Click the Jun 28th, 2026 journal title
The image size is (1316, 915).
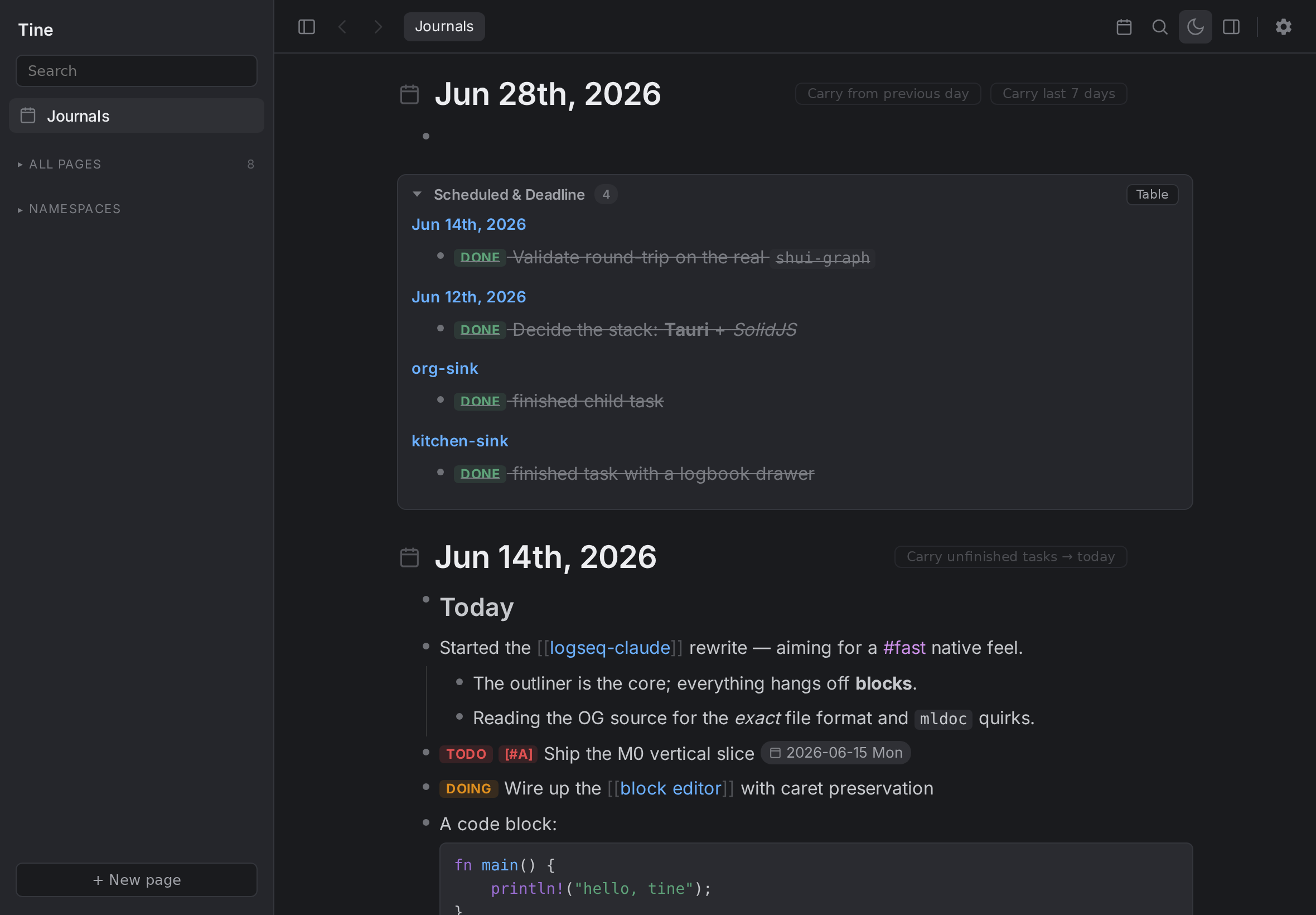click(548, 94)
